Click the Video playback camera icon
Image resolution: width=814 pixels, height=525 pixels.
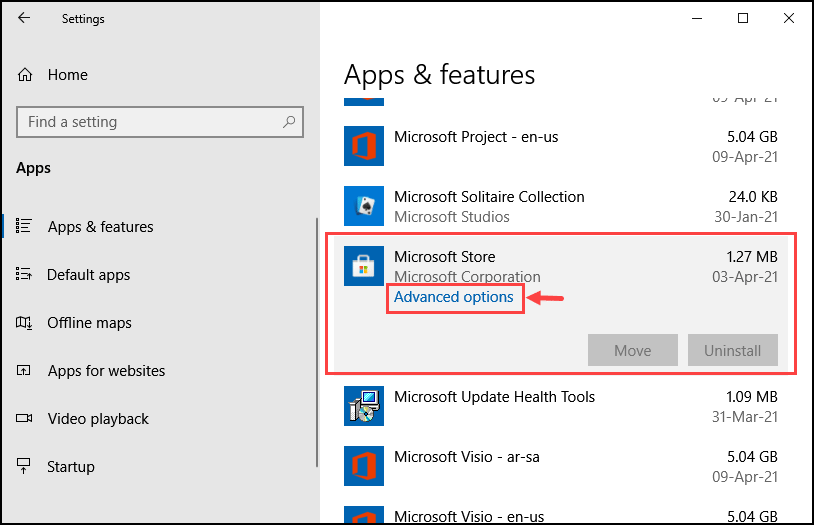(24, 418)
